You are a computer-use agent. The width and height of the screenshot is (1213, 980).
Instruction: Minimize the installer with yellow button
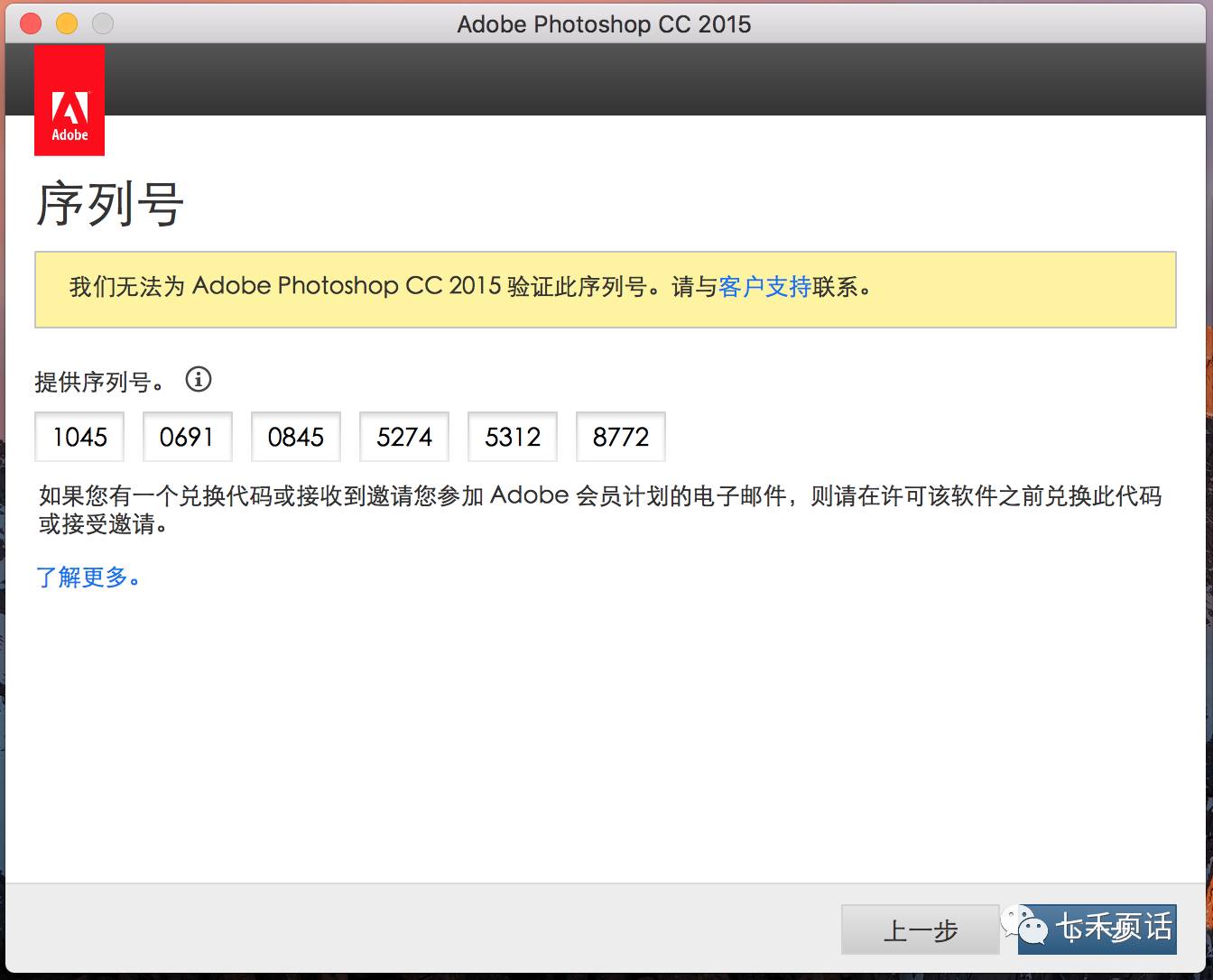tap(67, 24)
